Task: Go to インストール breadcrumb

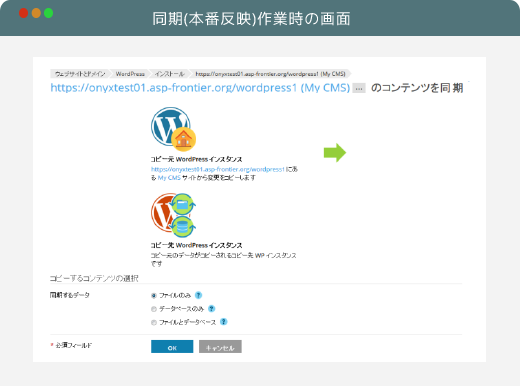Action: (169, 74)
